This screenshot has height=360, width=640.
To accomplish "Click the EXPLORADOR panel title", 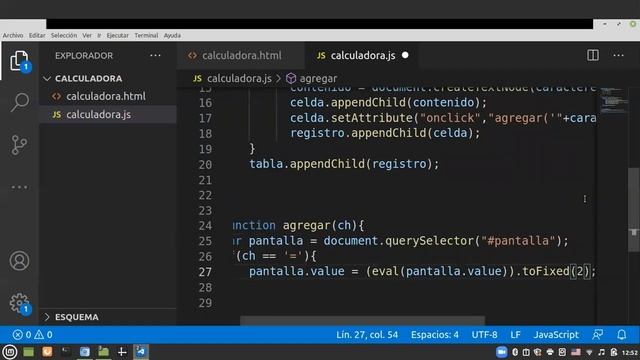I will pyautogui.click(x=84, y=56).
